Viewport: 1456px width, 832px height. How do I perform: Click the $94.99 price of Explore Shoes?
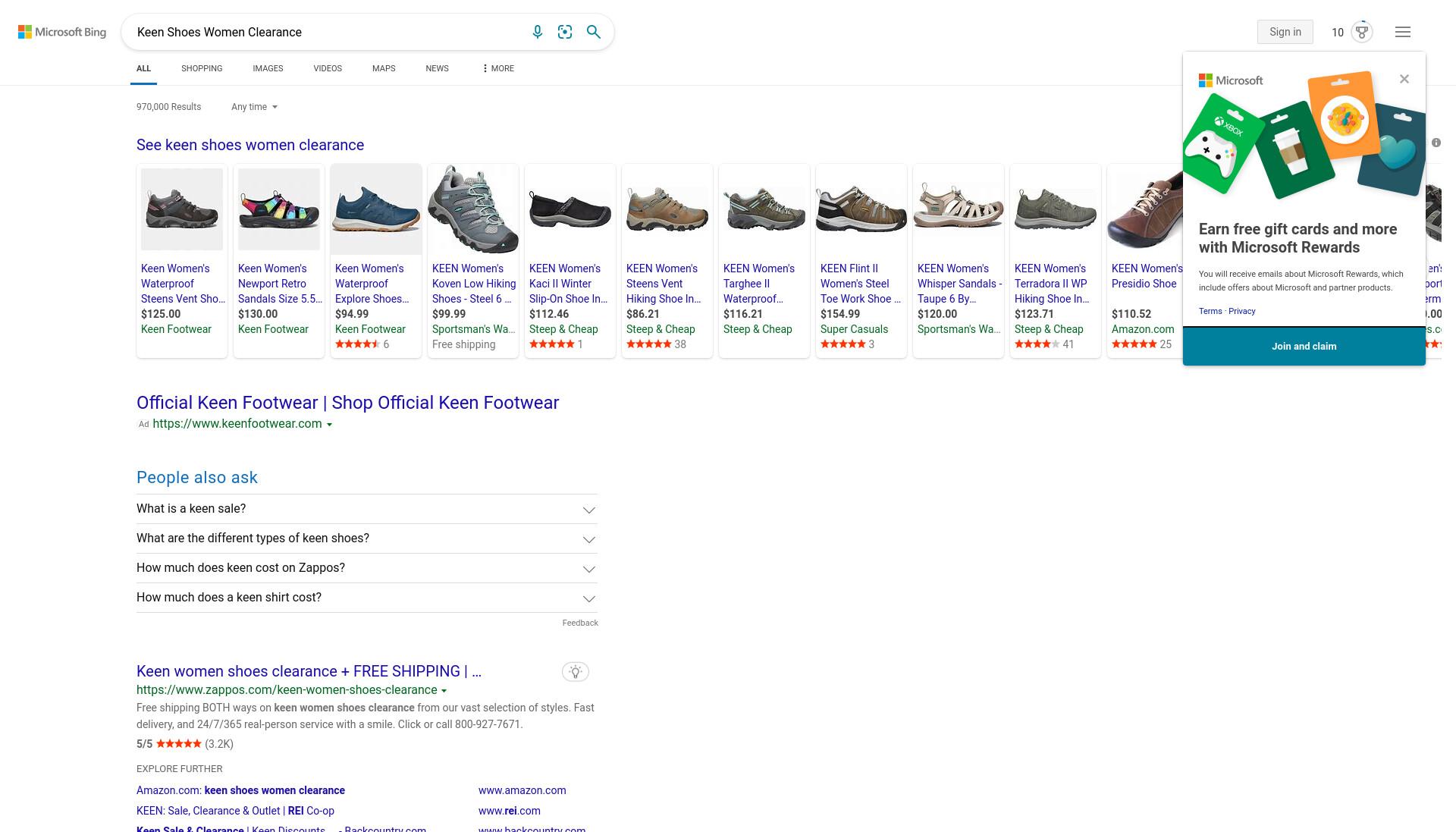pyautogui.click(x=352, y=314)
